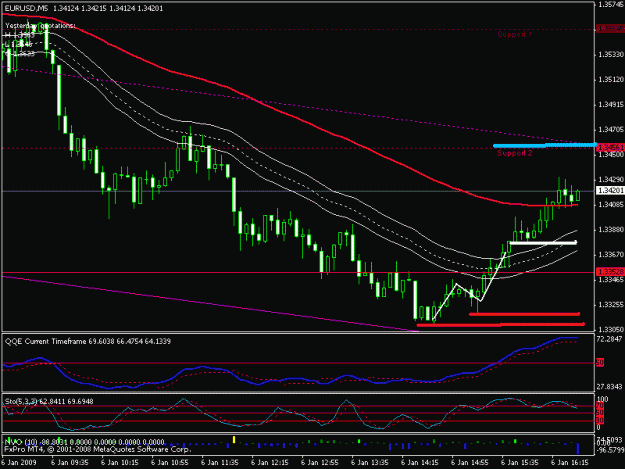The image size is (625, 469).
Task: Click price scale value 1.34705
Action: 611,130
